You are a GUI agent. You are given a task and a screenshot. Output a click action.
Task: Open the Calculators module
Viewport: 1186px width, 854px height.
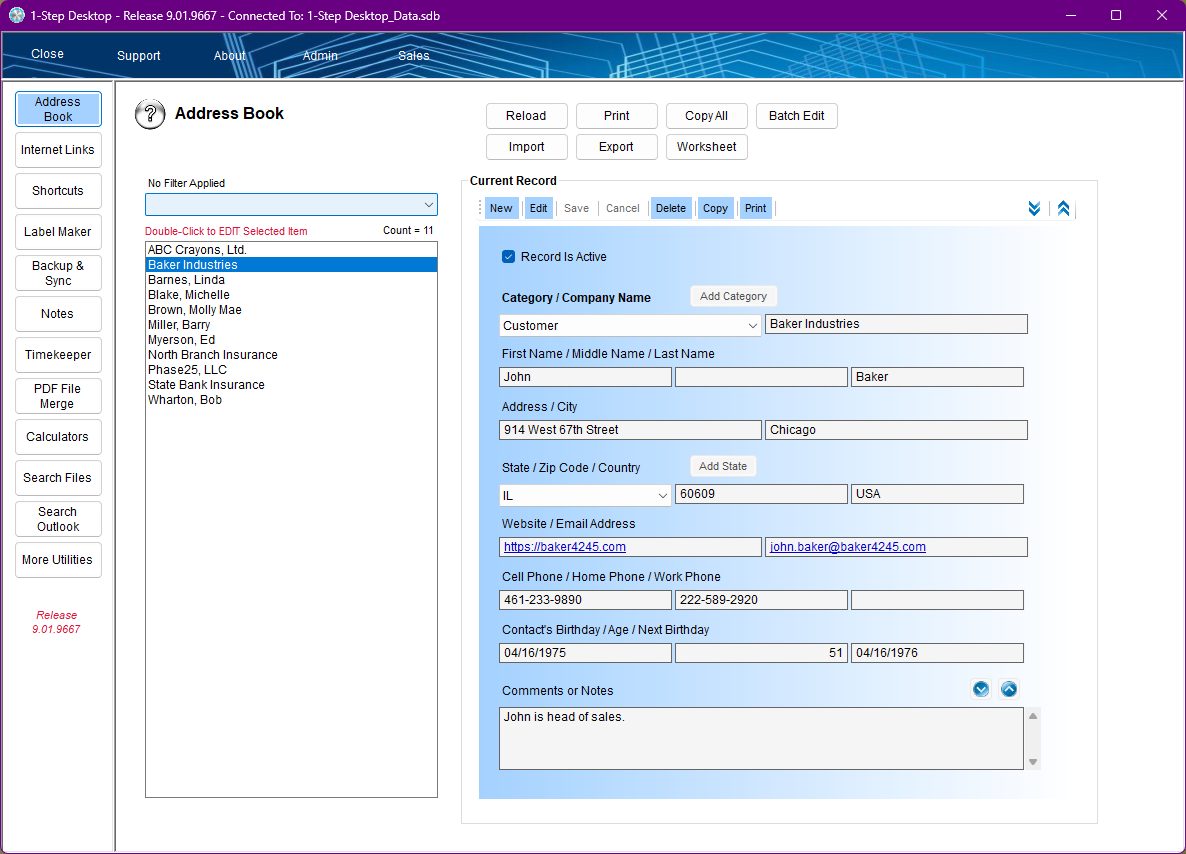point(58,436)
